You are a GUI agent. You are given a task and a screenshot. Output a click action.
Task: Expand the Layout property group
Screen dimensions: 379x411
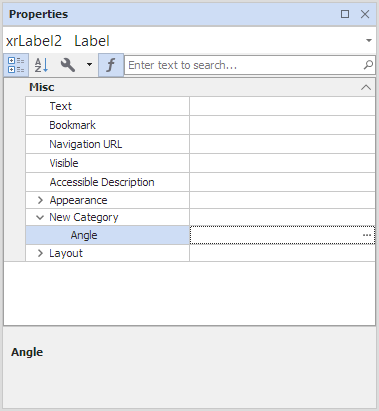click(40, 253)
